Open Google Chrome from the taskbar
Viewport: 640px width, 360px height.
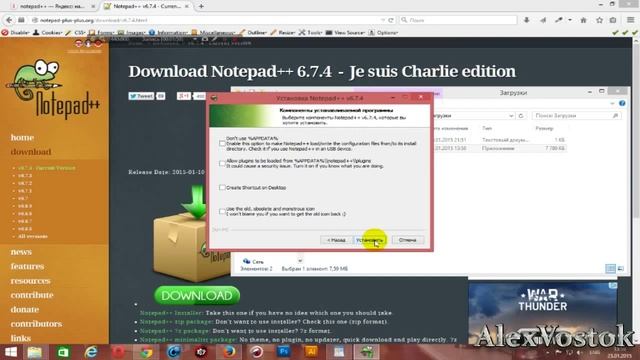click(x=146, y=352)
